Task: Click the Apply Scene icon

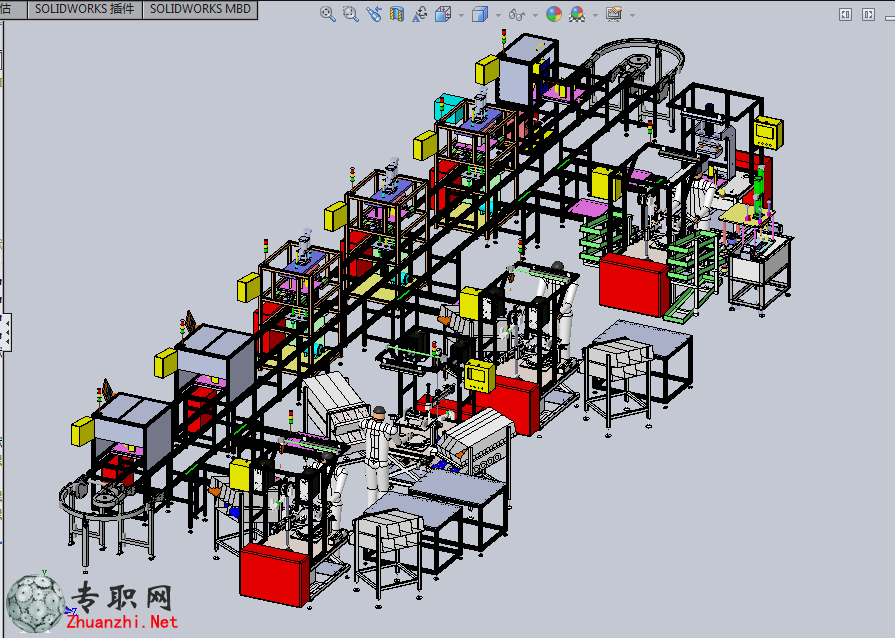Action: coord(577,14)
